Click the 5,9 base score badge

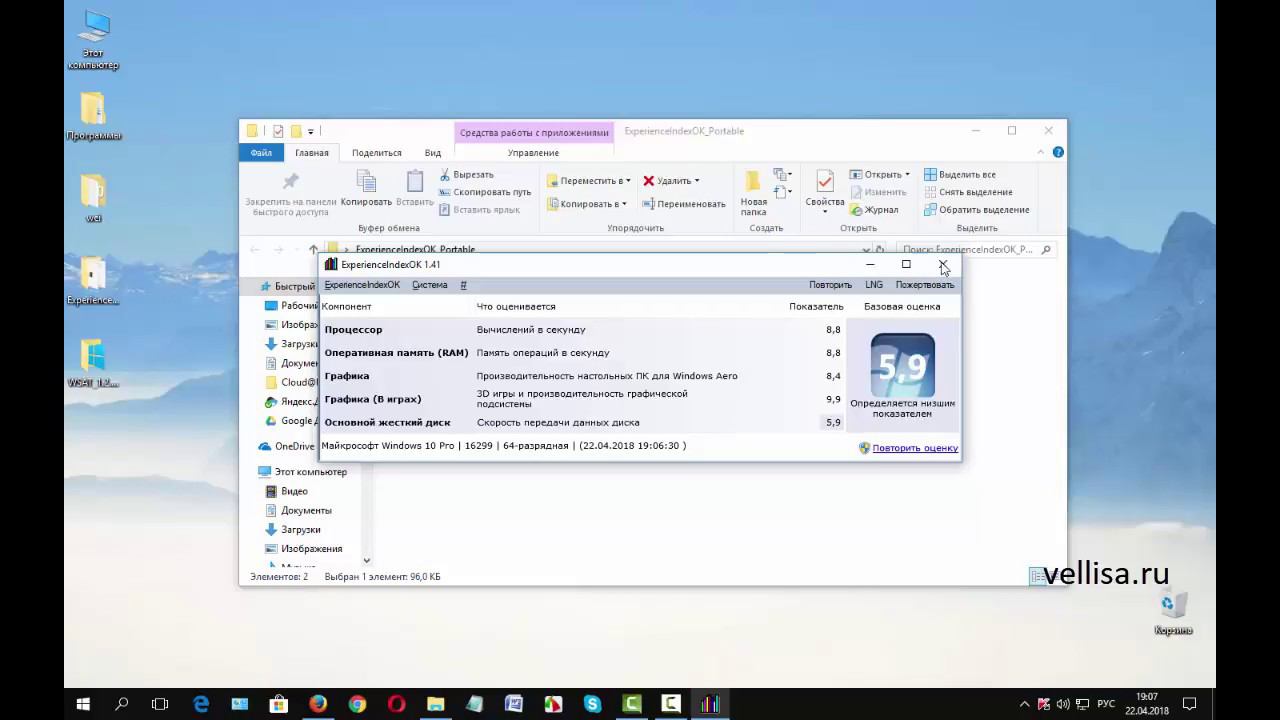coord(902,366)
